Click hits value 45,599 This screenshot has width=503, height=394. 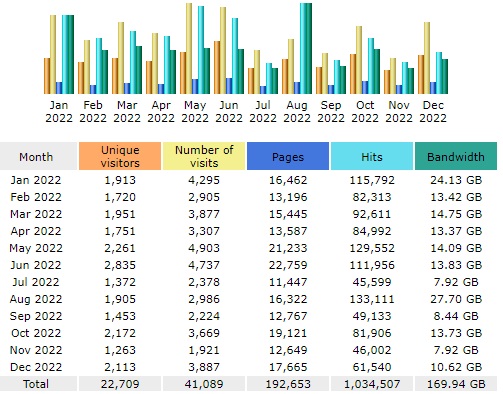tap(372, 282)
